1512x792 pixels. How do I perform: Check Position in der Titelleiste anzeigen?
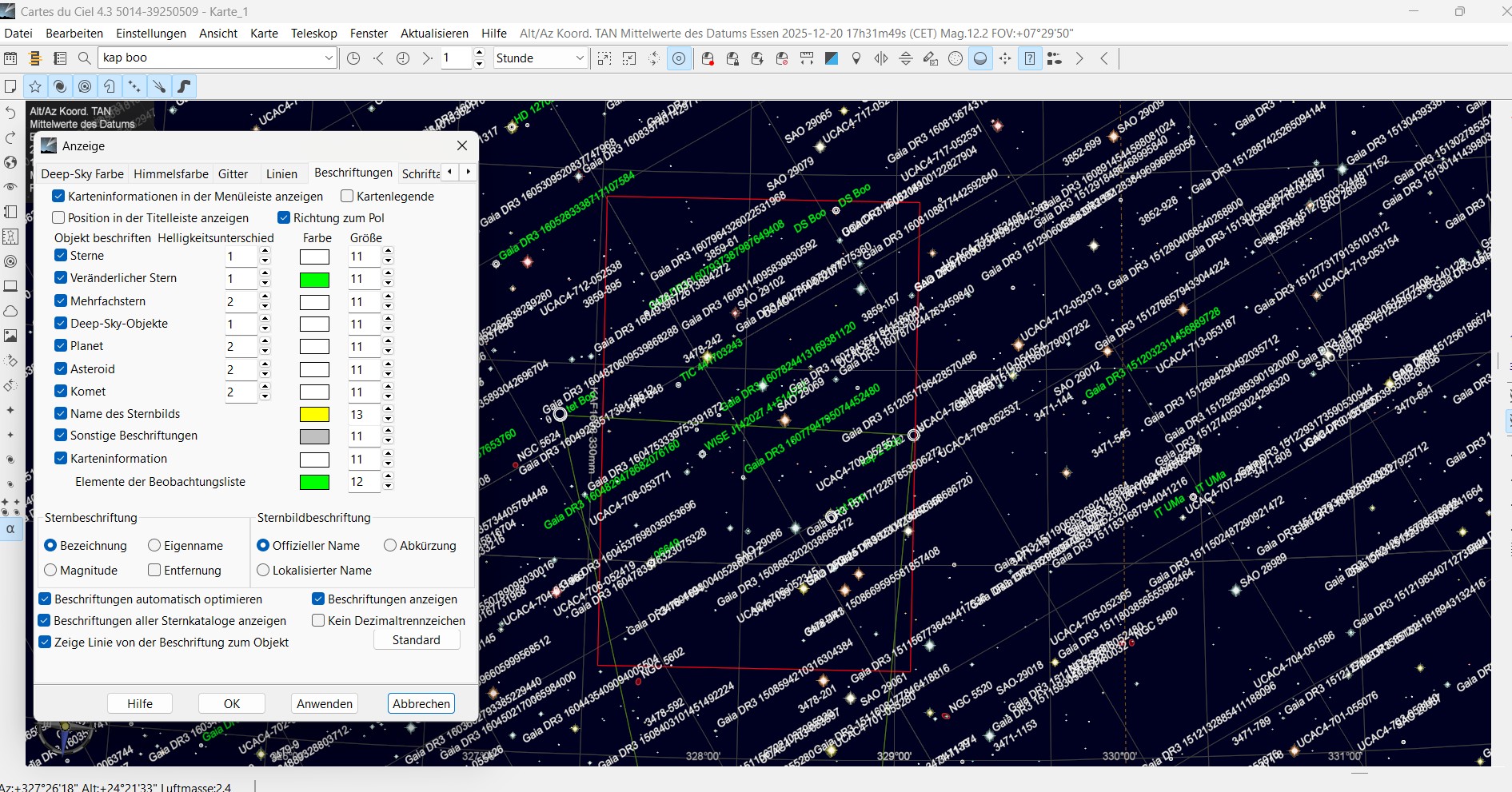[58, 218]
